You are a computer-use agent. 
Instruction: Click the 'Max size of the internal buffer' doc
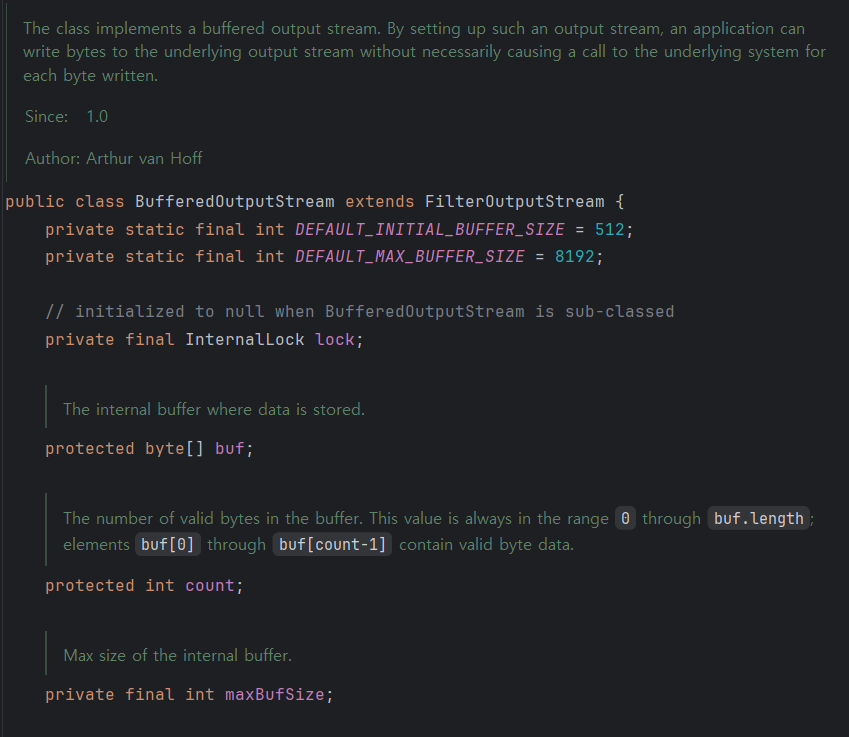tap(178, 655)
